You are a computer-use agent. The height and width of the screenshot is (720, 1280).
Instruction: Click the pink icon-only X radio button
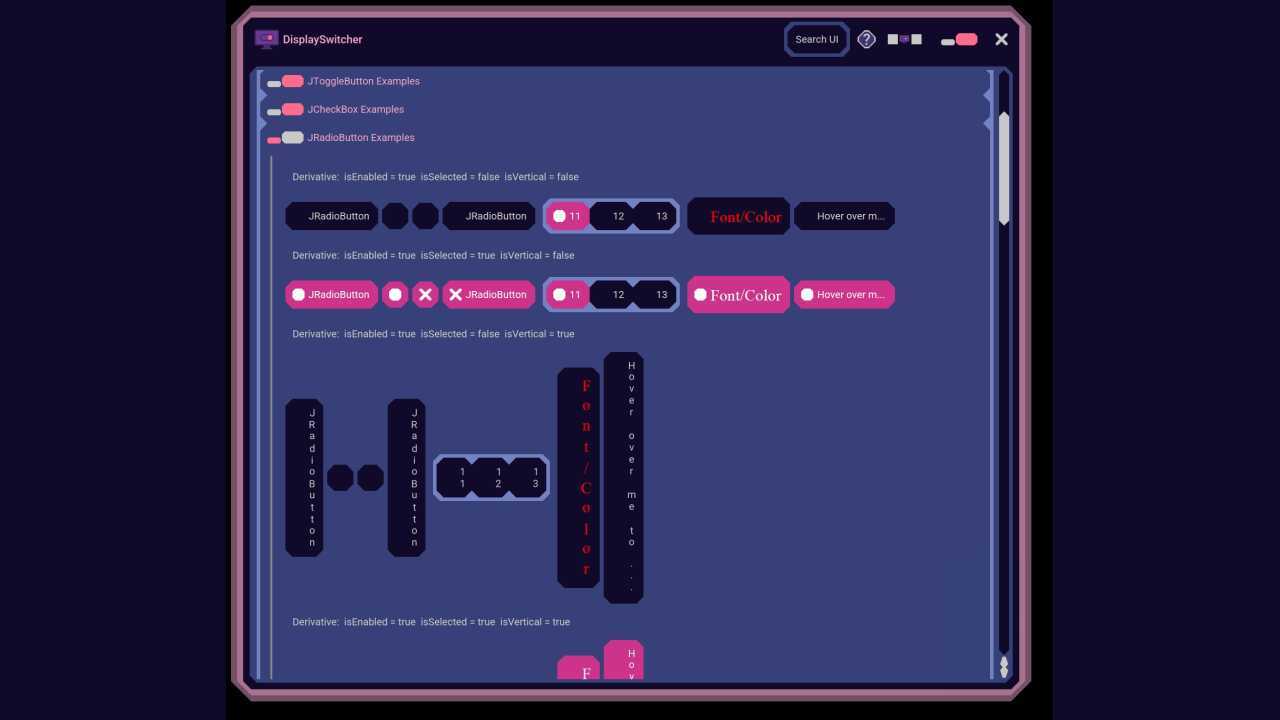point(425,295)
